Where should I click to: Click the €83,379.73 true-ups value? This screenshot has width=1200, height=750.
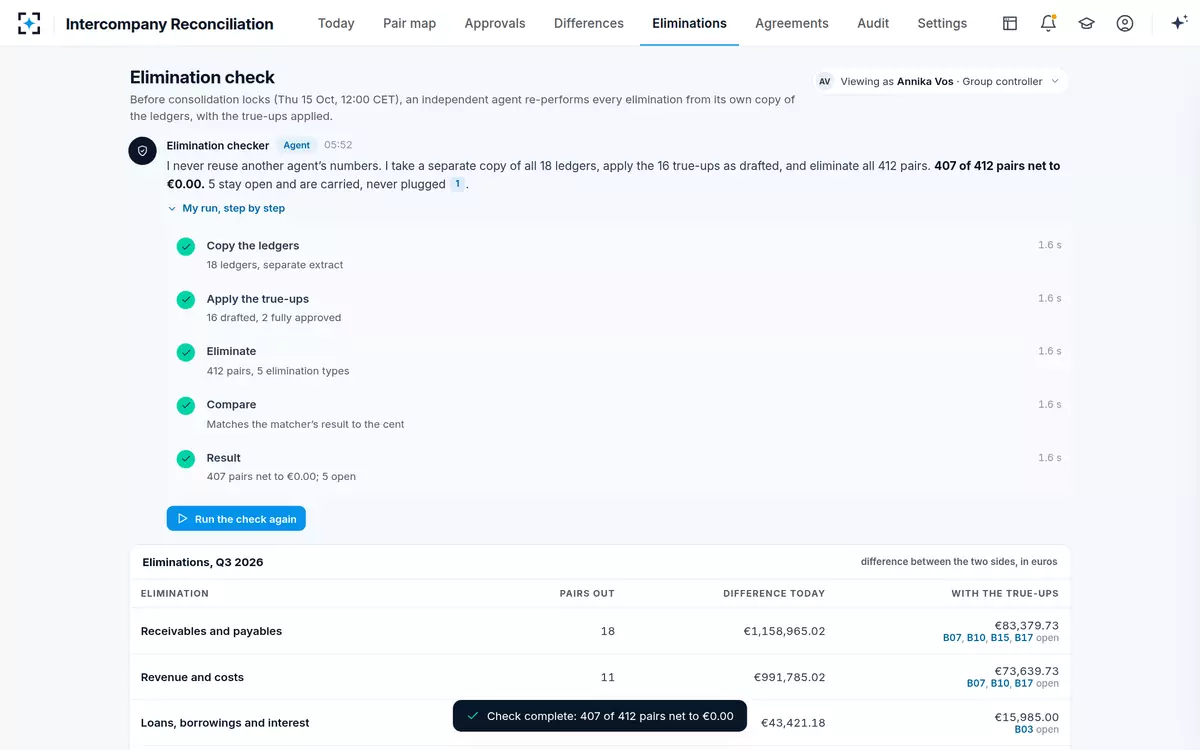tap(1027, 625)
